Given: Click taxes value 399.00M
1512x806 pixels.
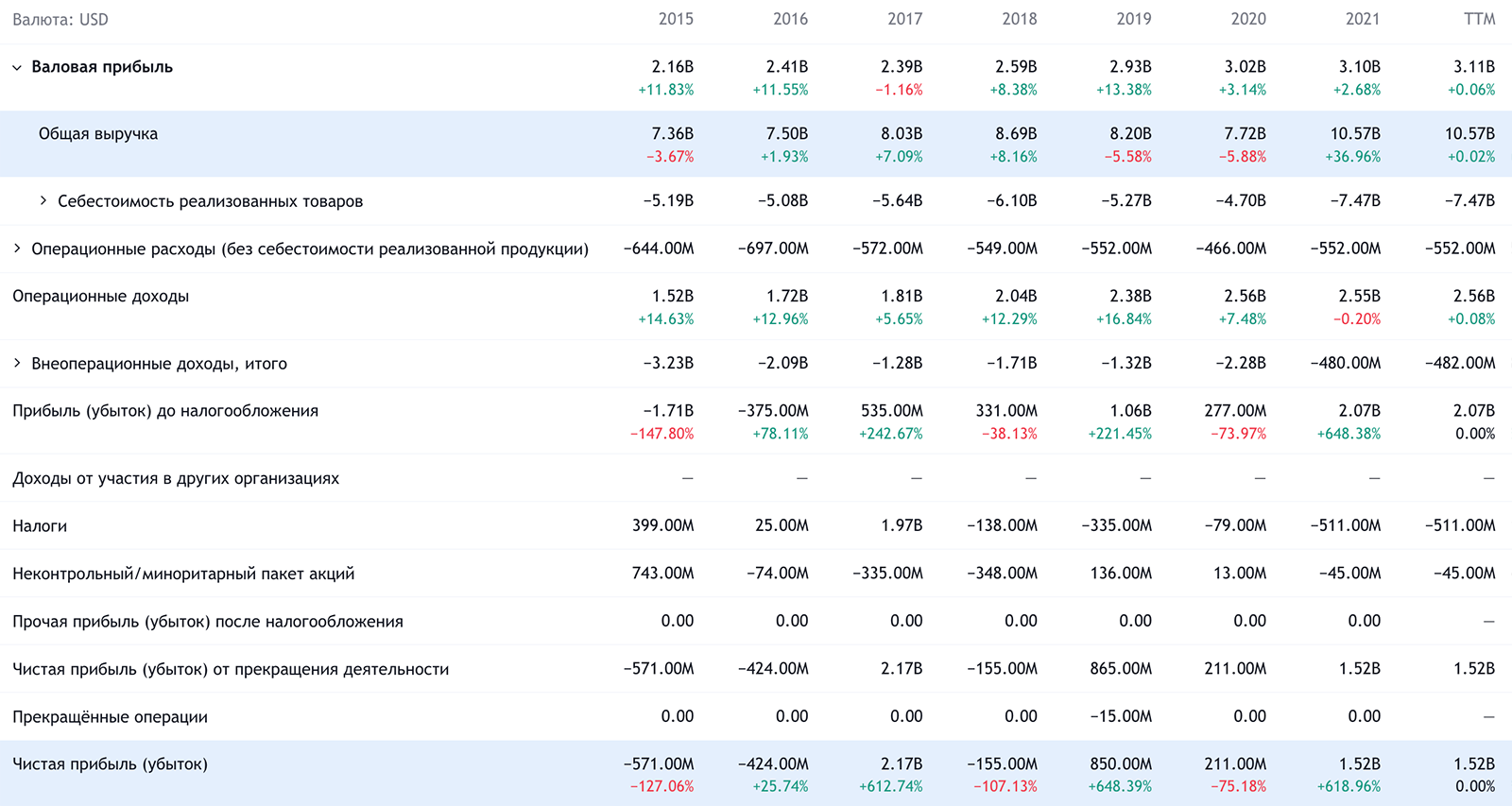Looking at the screenshot, I should pos(663,525).
